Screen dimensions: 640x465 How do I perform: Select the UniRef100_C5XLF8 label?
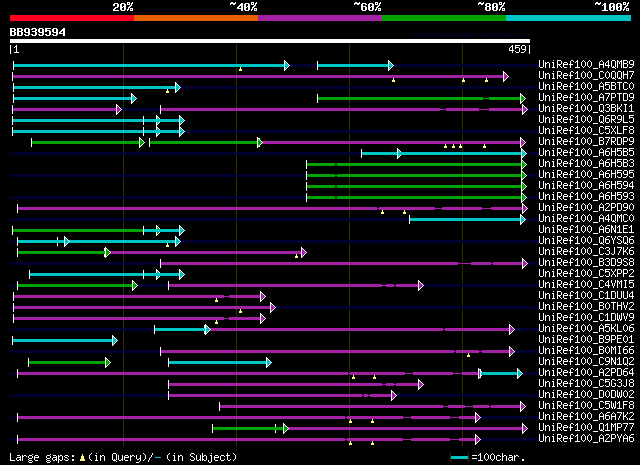coord(586,130)
